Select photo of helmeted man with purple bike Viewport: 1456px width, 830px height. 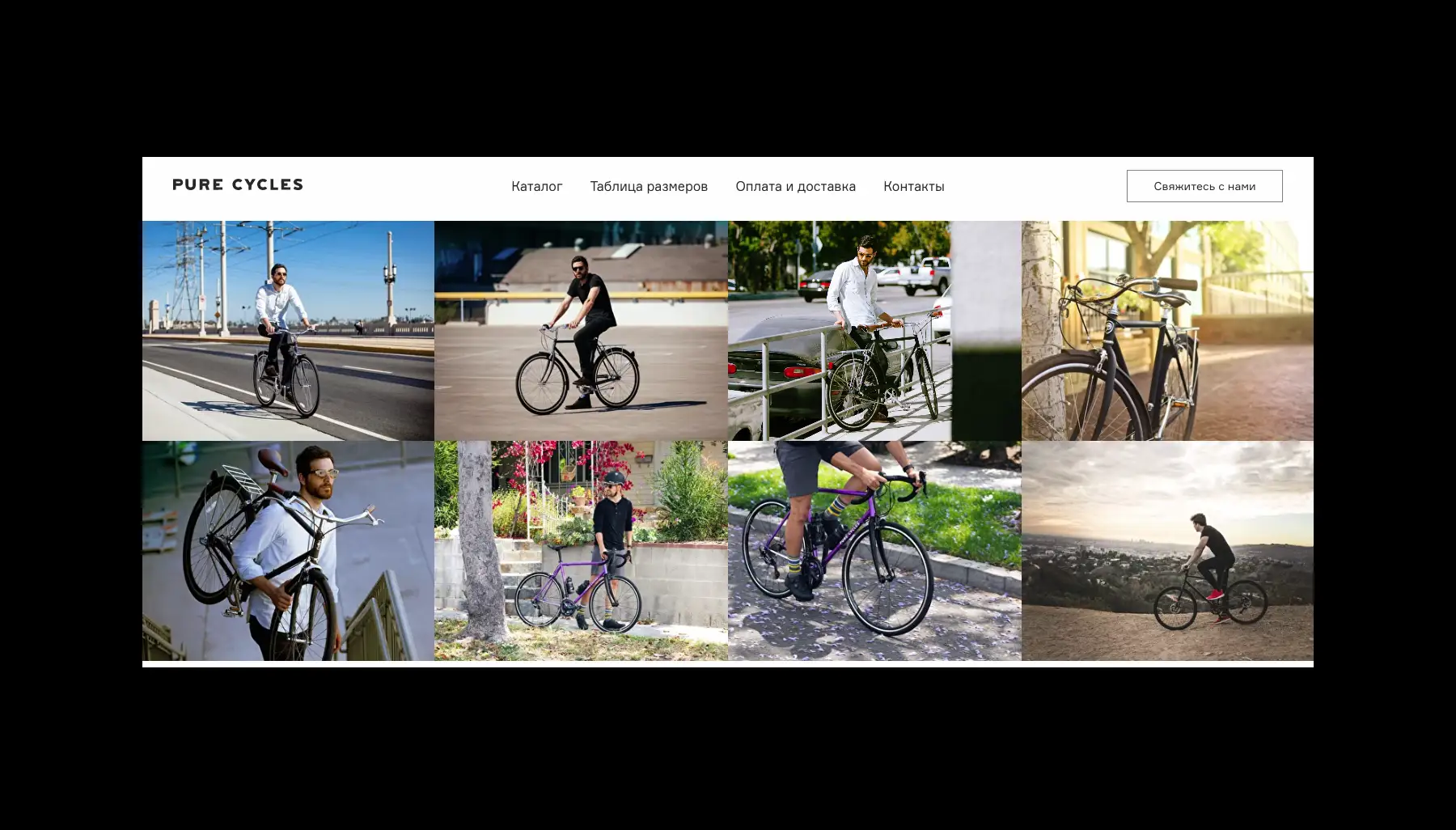coord(581,551)
